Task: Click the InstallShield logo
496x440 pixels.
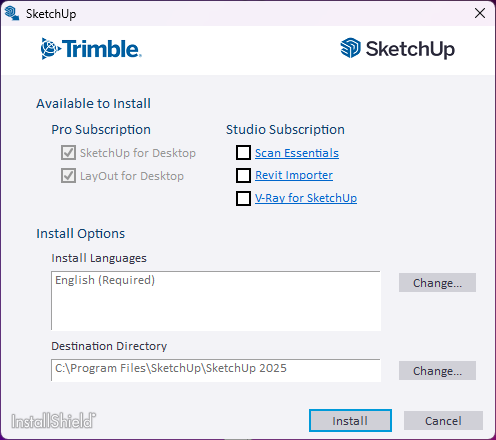Action: (54, 421)
